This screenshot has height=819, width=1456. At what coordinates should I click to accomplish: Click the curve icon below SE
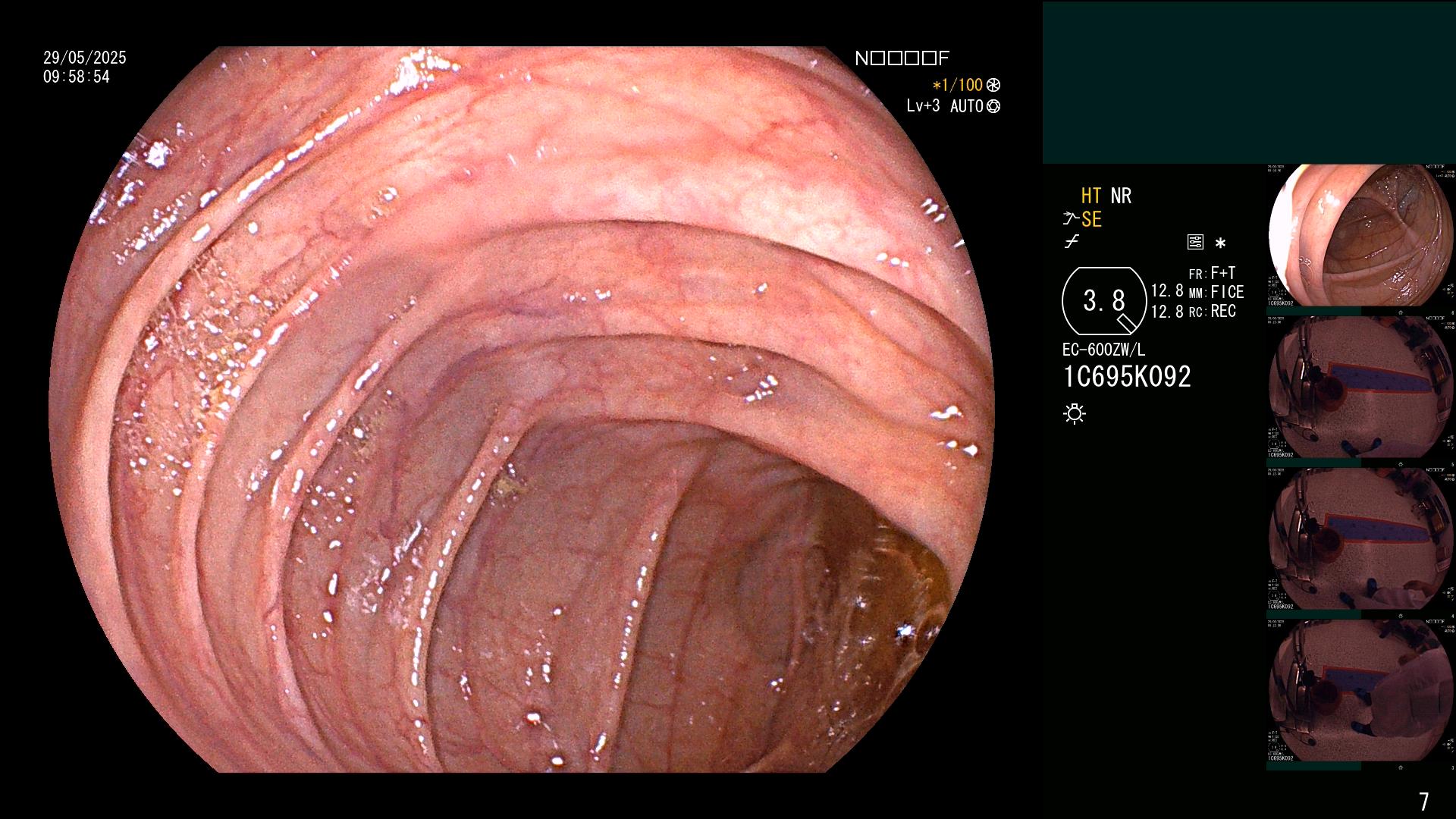pos(1072,242)
